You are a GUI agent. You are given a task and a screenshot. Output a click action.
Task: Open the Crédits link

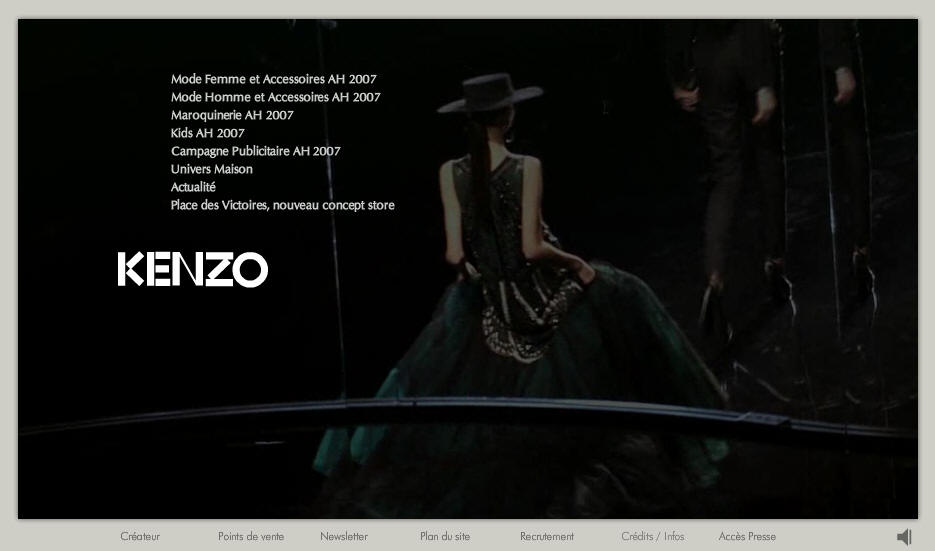click(x=637, y=536)
